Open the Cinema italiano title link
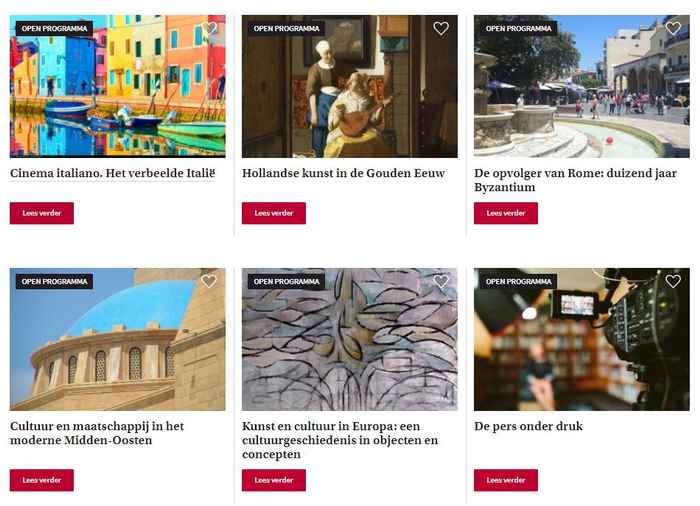The width and height of the screenshot is (700, 506). point(112,173)
